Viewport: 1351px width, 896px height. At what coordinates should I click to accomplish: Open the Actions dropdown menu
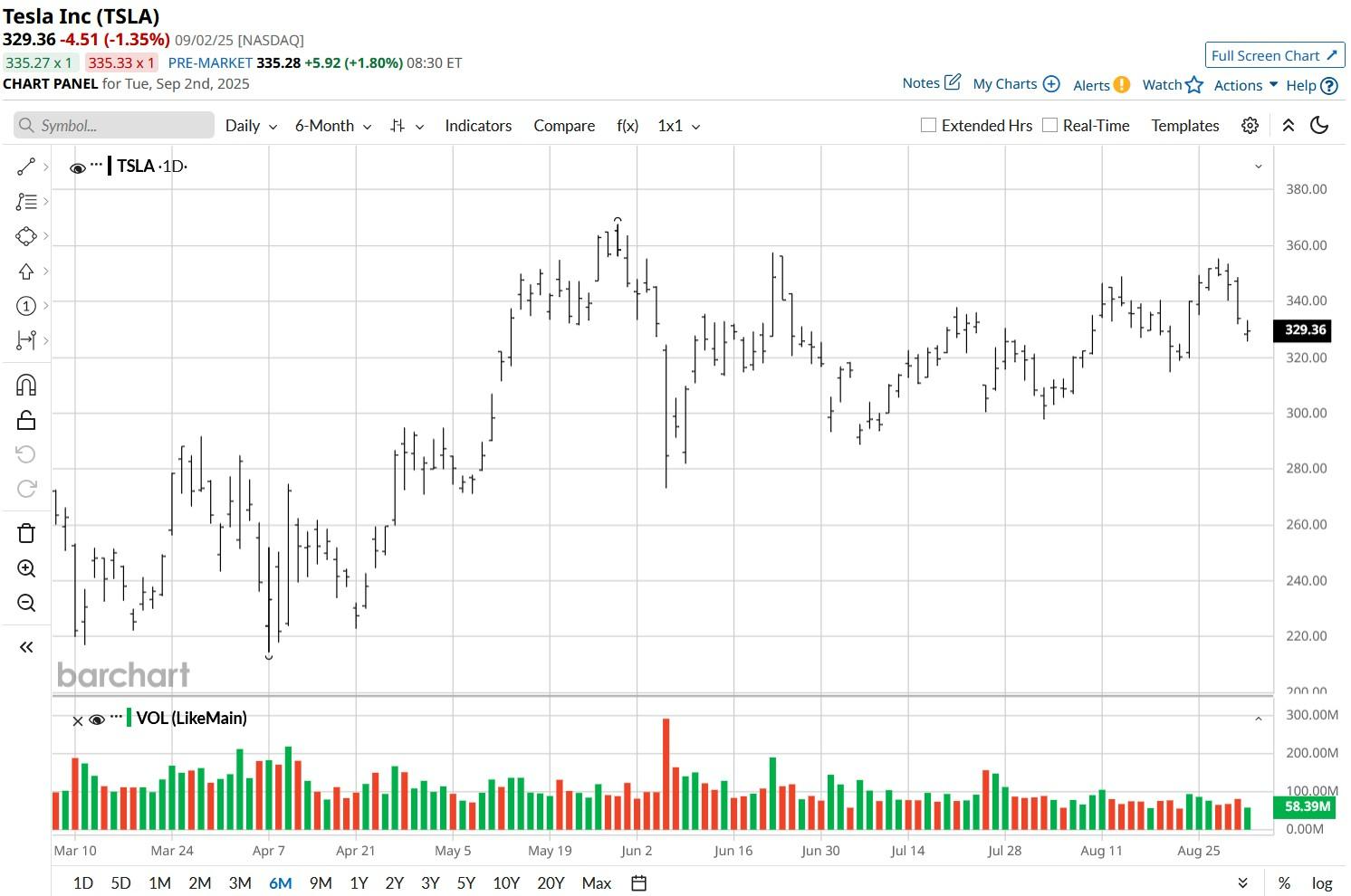tap(1246, 85)
